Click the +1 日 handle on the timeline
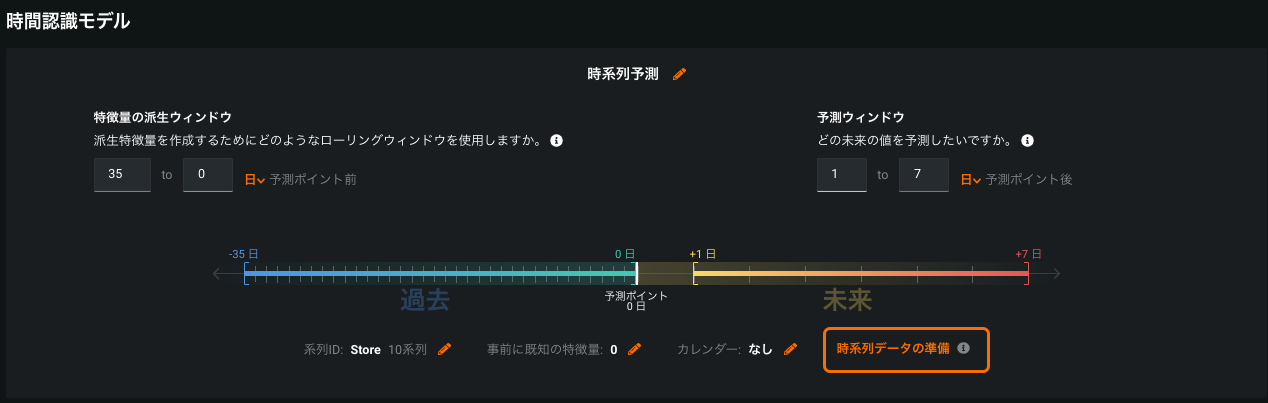Viewport: 1268px width, 403px height. 693,273
